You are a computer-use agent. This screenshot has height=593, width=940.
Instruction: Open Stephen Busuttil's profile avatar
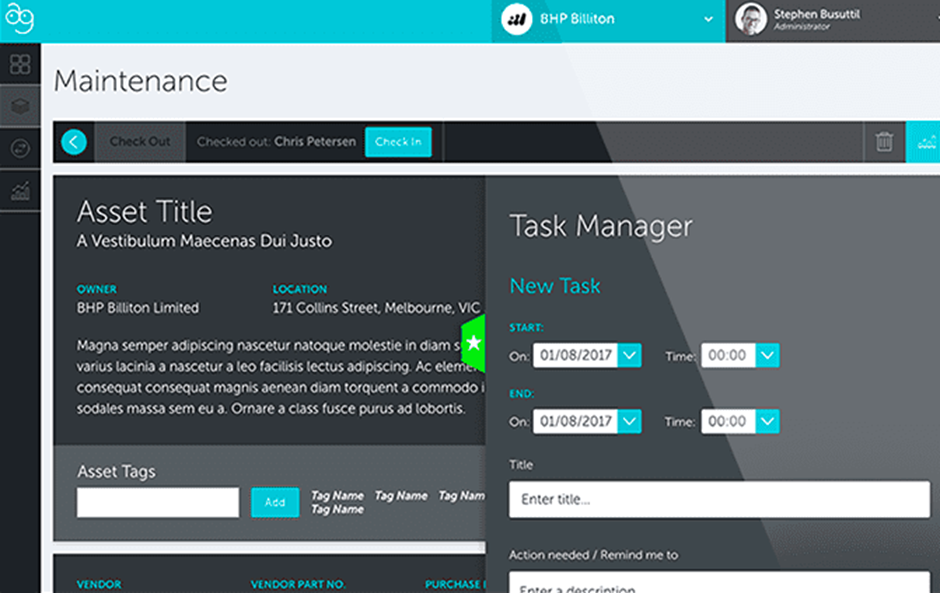(x=751, y=19)
